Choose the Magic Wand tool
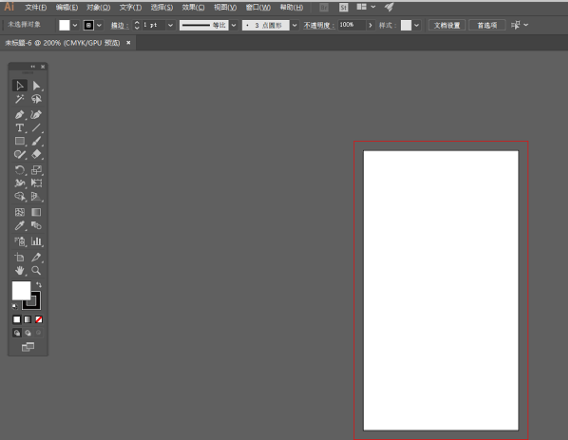Viewport: 568px width, 440px height. 20,99
